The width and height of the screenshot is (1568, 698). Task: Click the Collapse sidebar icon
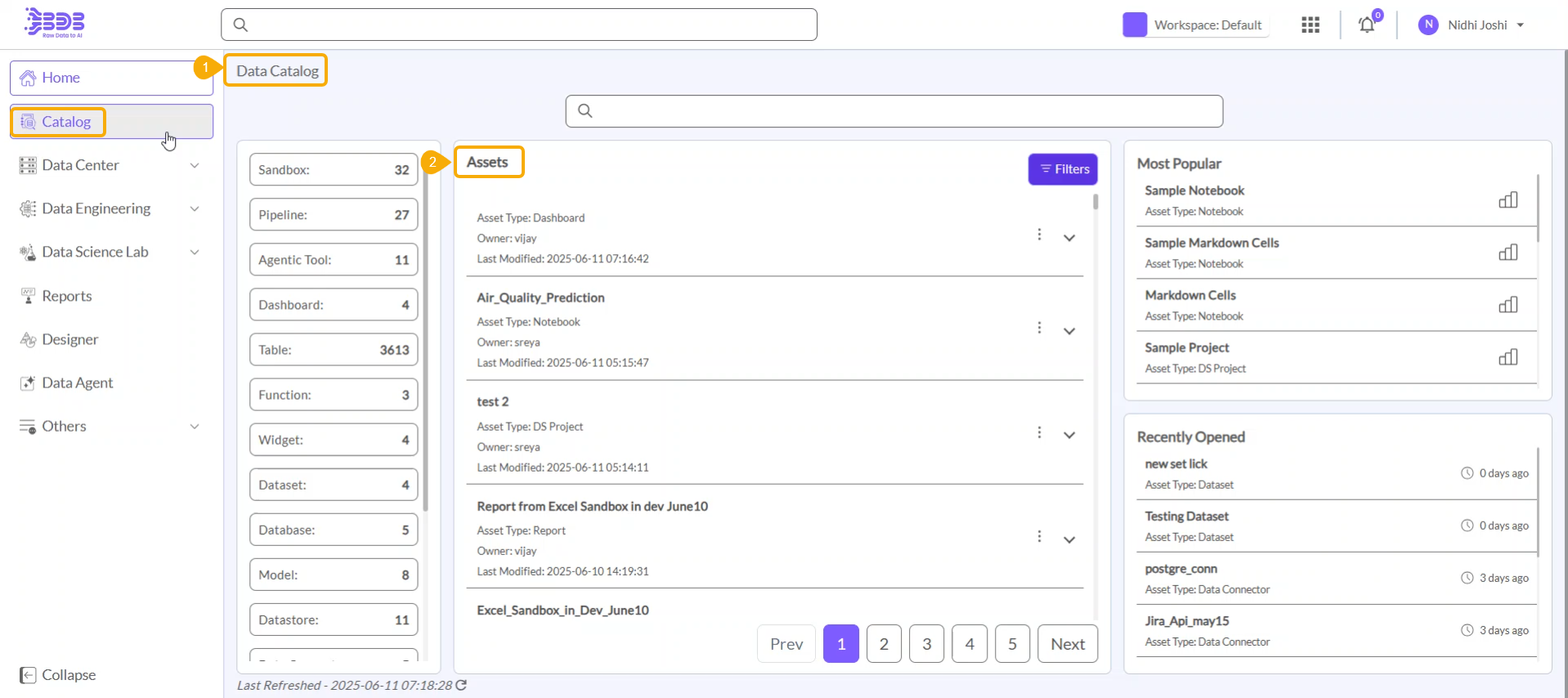(x=28, y=675)
